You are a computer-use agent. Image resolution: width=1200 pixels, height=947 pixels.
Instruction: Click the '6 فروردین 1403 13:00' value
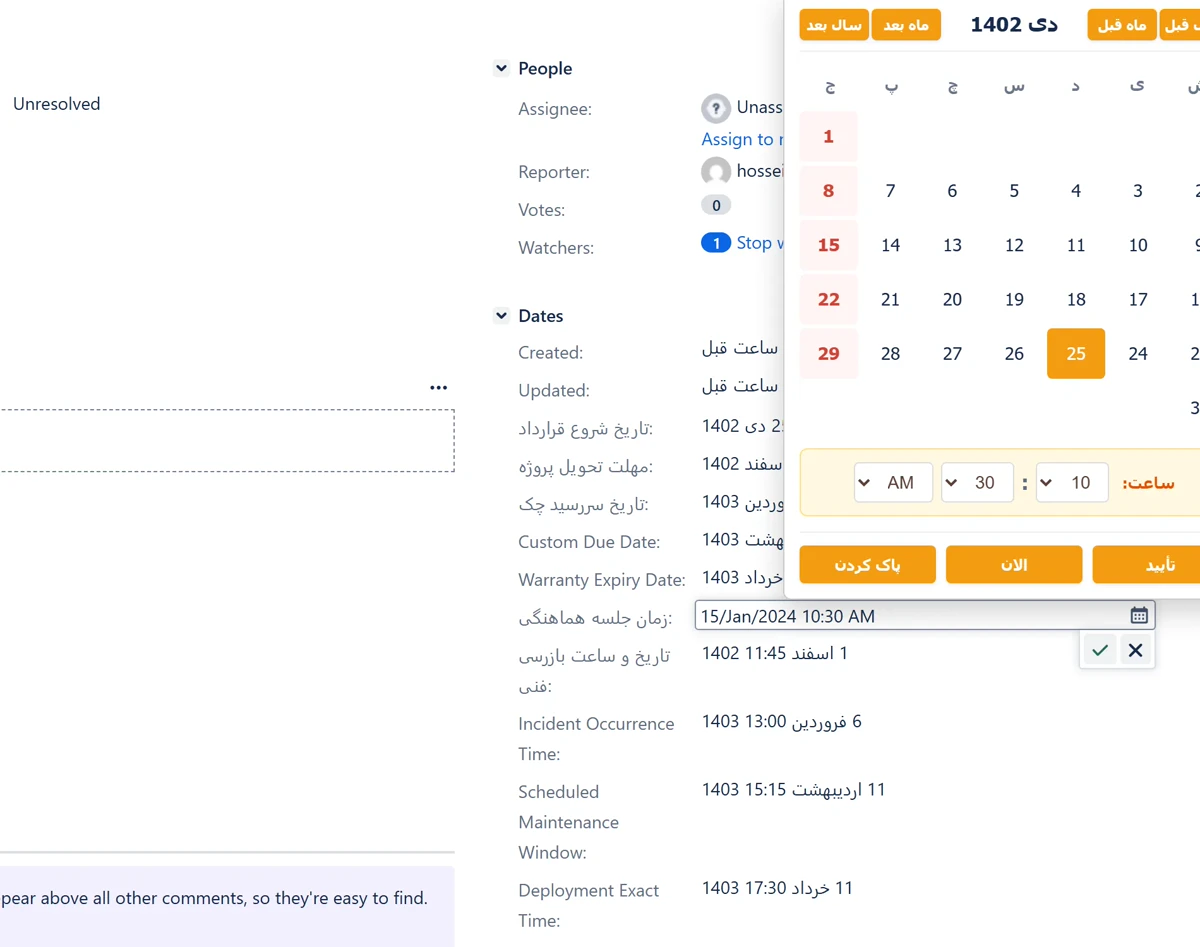781,721
